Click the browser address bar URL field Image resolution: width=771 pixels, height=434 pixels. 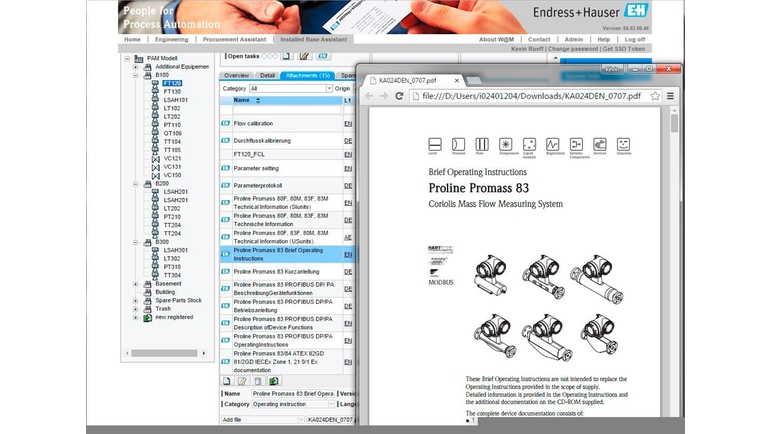531,96
